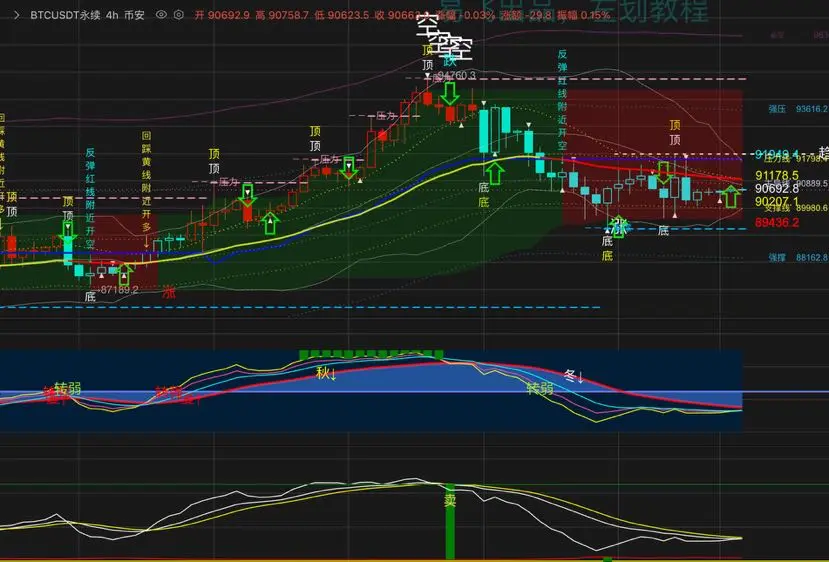Select the 4h interval label
The width and height of the screenshot is (829, 562).
112,15
